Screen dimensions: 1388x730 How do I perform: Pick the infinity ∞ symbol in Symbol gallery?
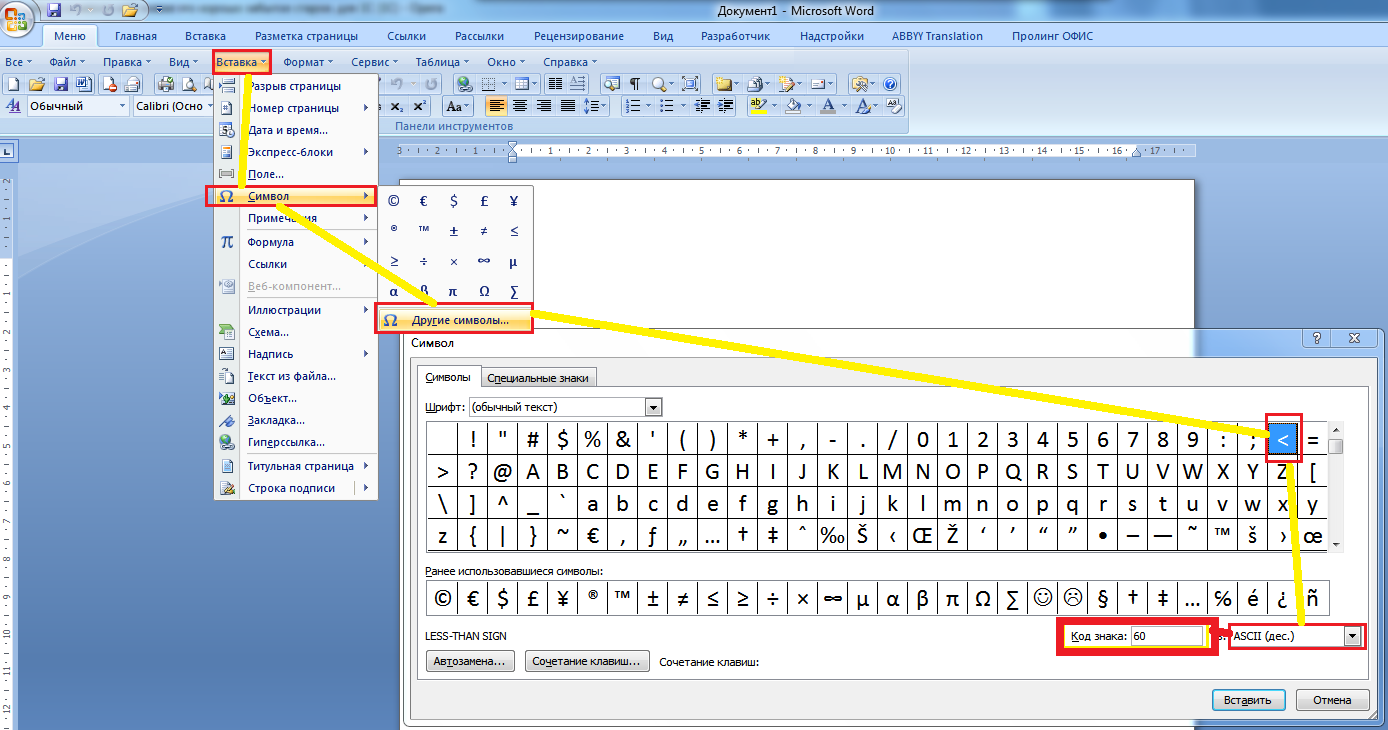coord(484,261)
